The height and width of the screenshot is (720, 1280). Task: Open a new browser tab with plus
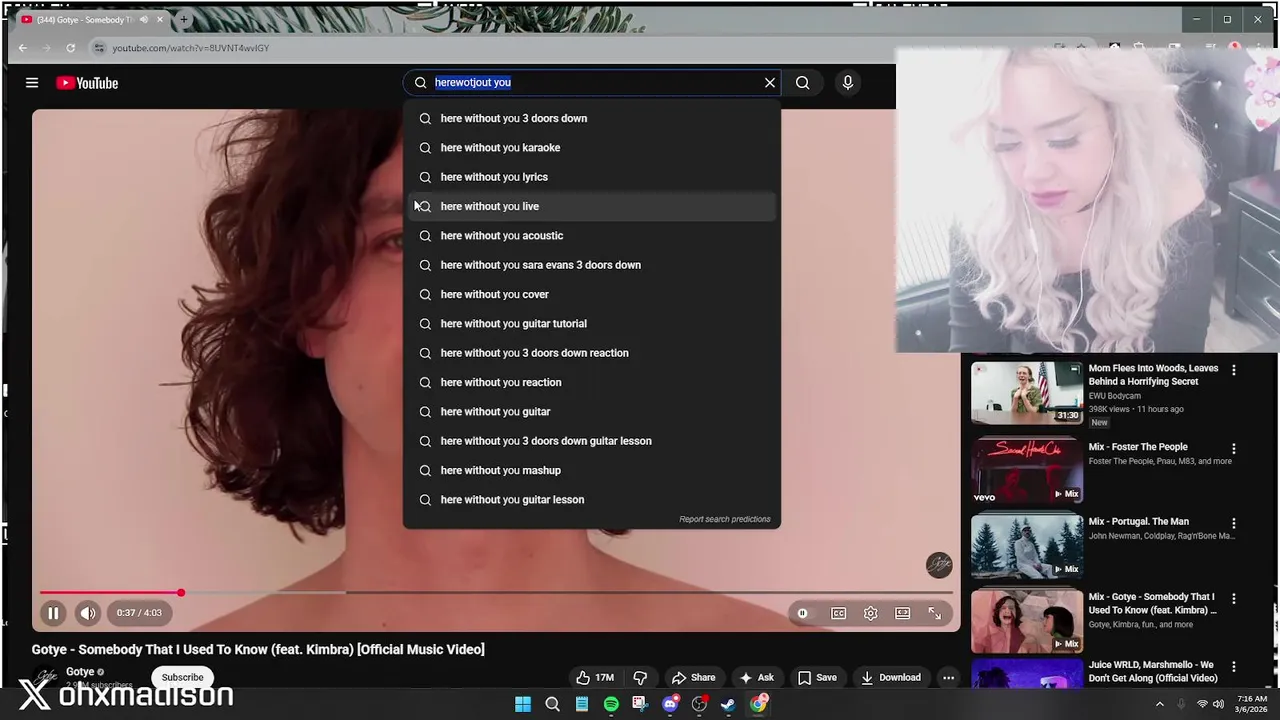pos(183,20)
